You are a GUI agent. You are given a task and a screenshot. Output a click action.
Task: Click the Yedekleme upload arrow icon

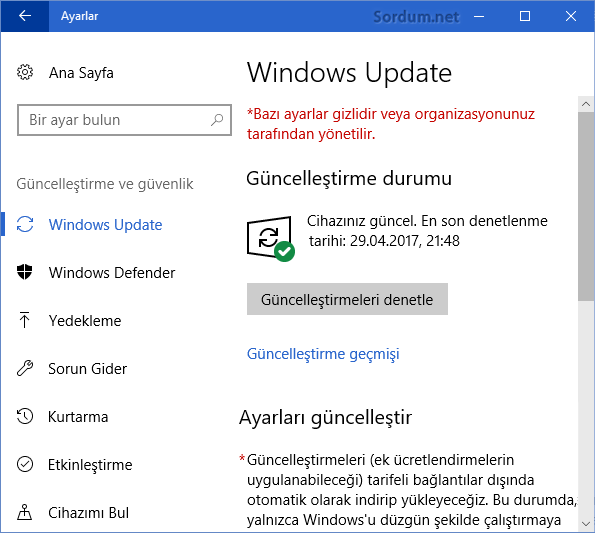(x=25, y=320)
